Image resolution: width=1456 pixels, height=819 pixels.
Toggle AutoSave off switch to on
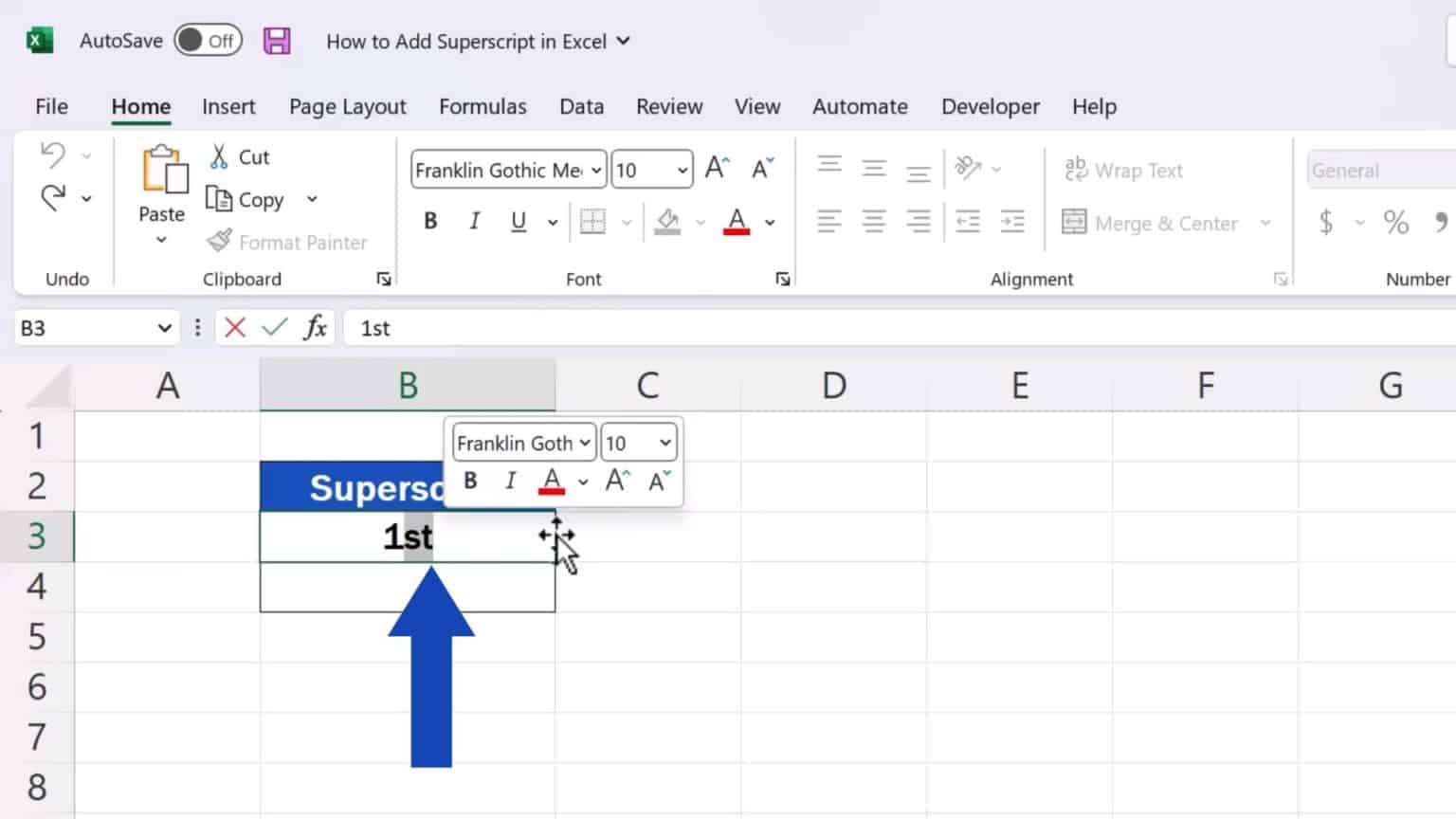(208, 41)
